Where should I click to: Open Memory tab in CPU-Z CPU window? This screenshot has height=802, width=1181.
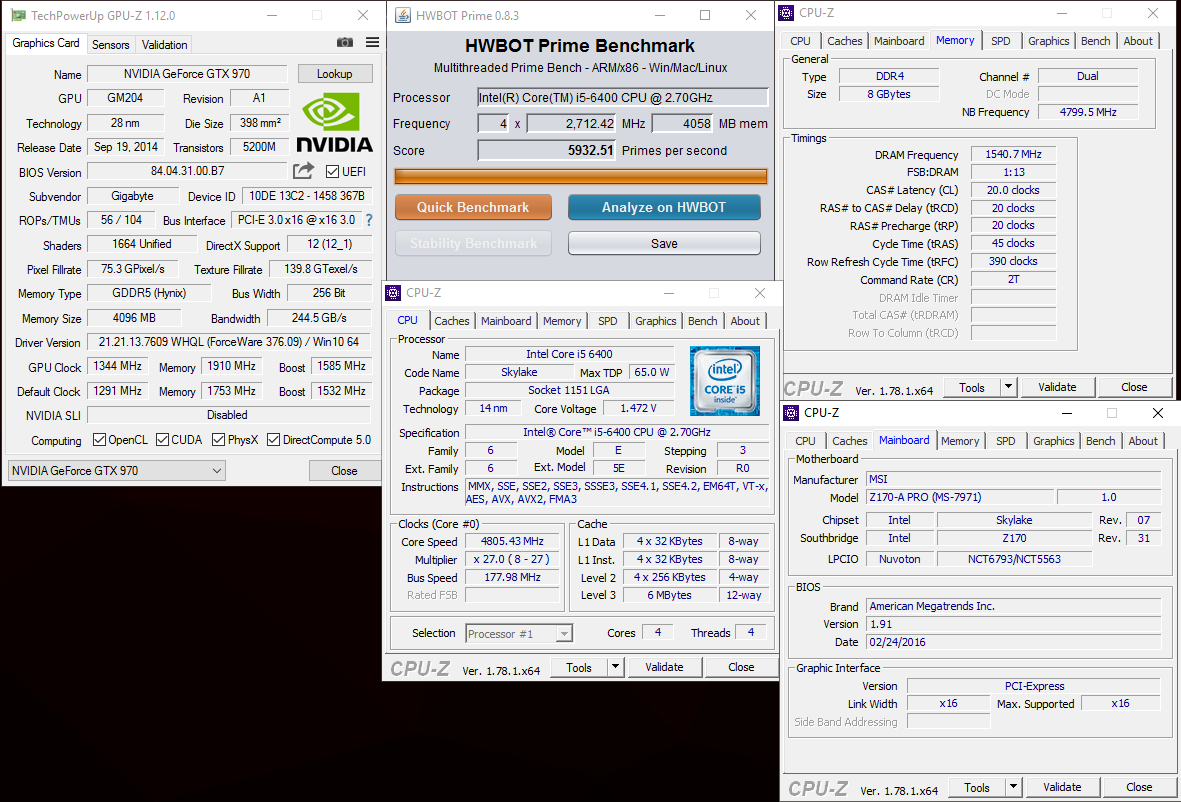[x=562, y=321]
